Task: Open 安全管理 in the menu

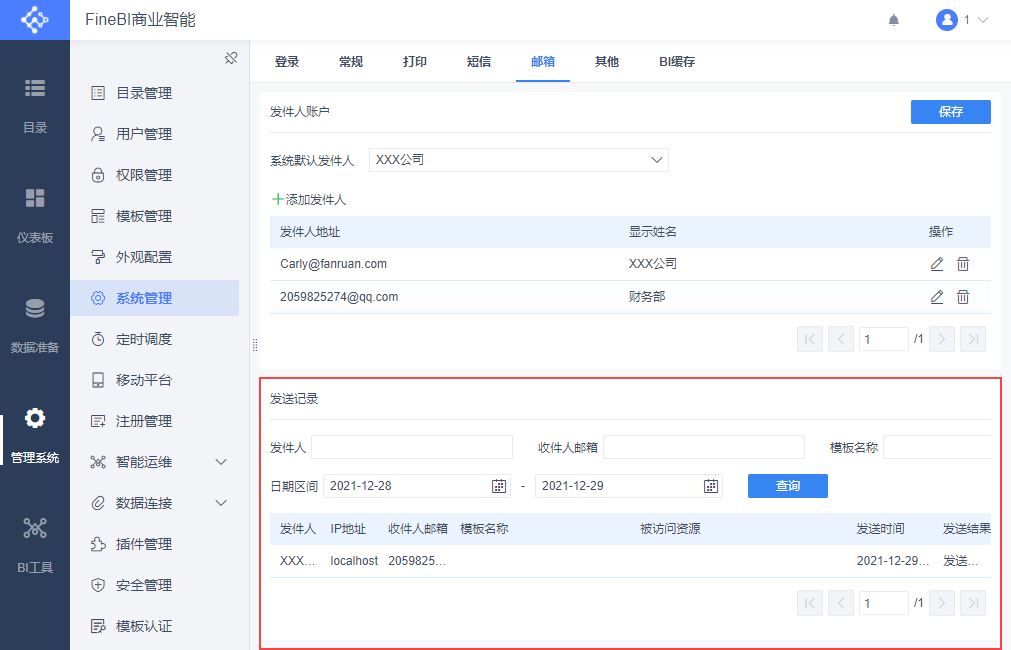Action: tap(155, 585)
